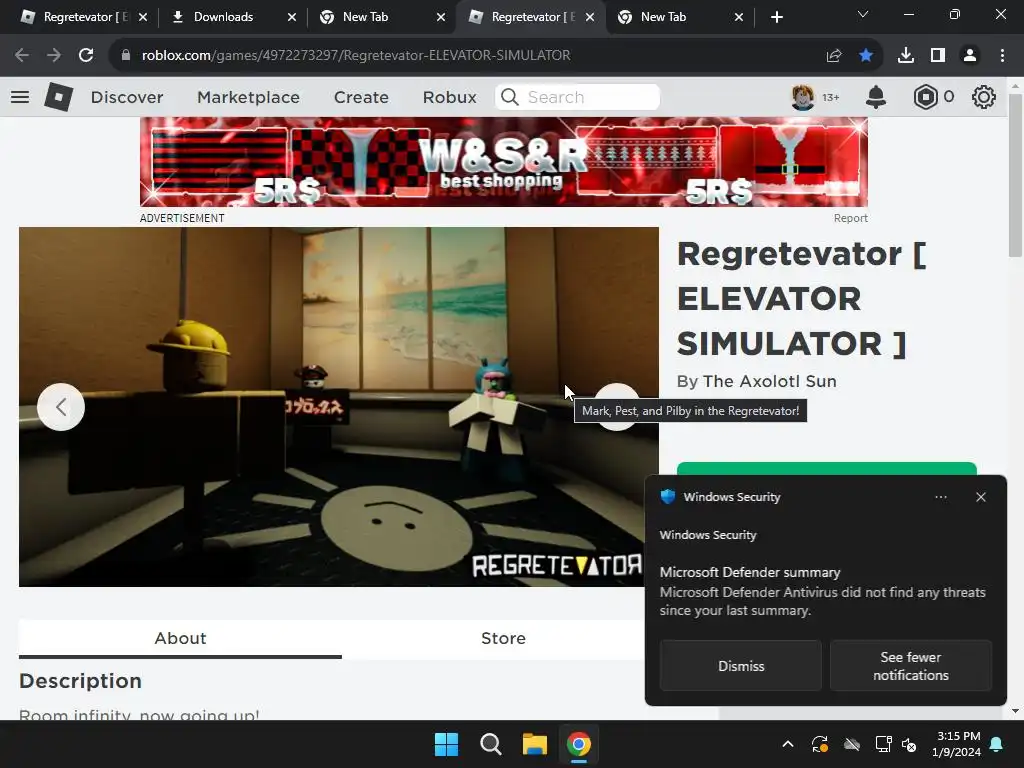Switch to the About tab
The height and width of the screenshot is (768, 1024).
[x=180, y=639]
